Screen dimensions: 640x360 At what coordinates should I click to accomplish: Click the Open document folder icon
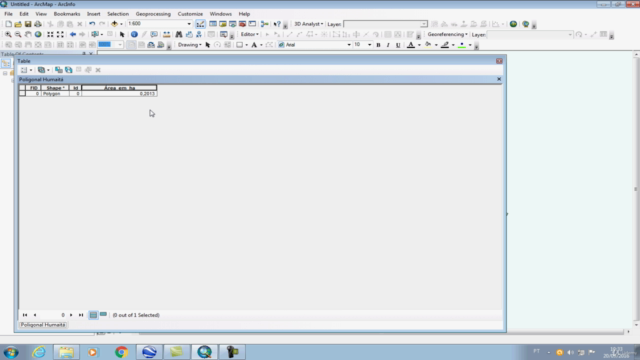coord(18,24)
